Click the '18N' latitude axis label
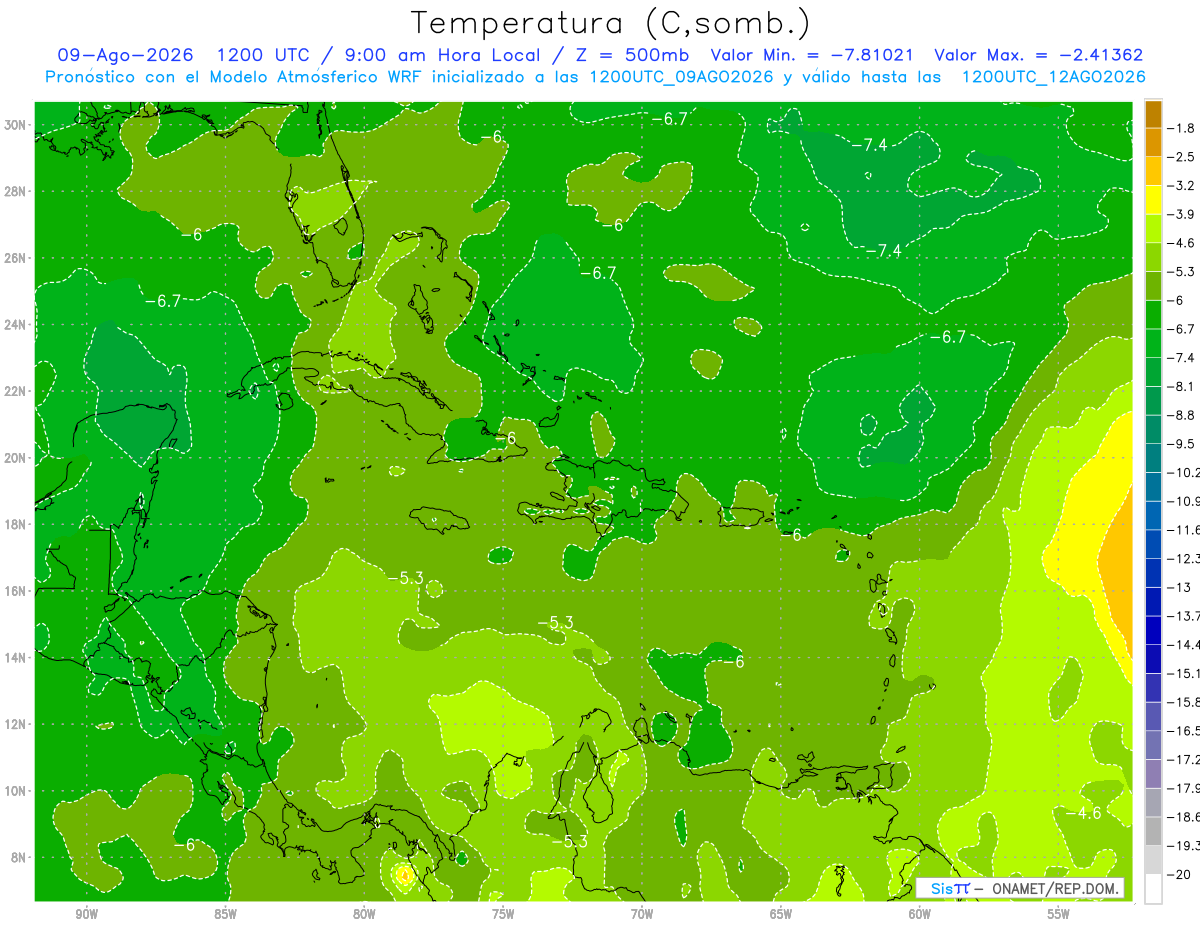 [15, 524]
